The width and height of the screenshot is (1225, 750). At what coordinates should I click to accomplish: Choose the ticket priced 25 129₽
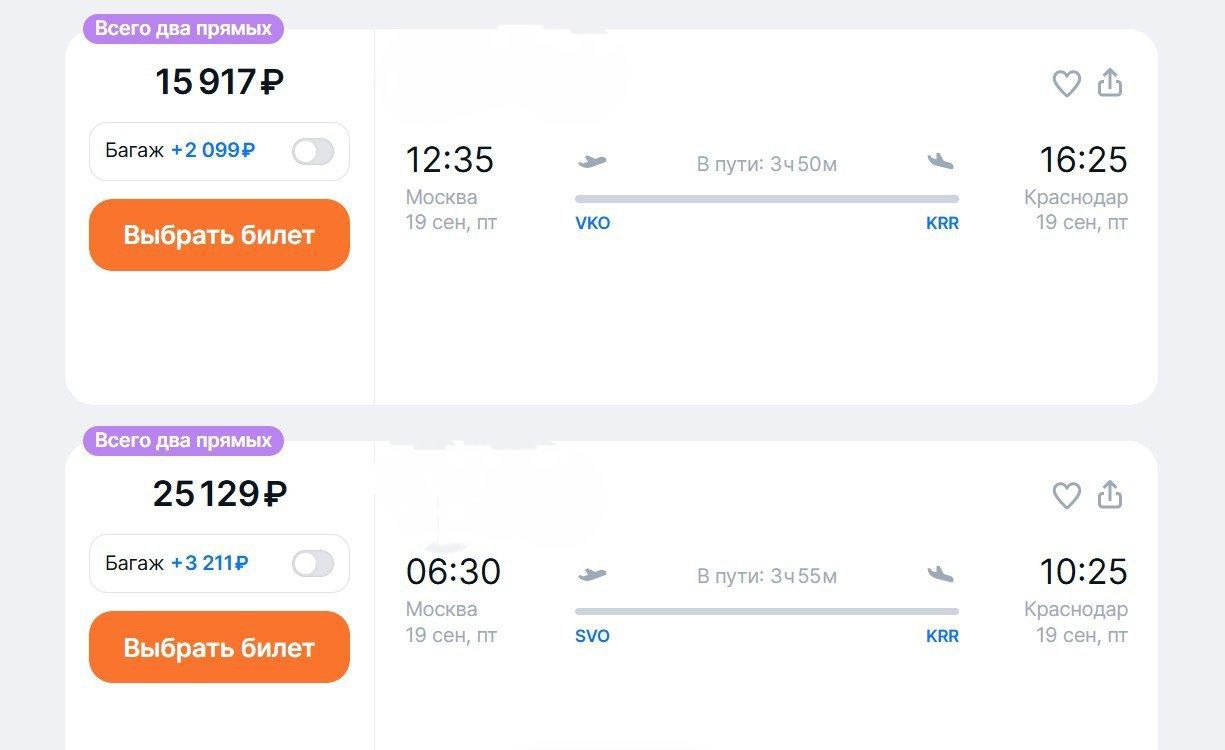tap(219, 647)
